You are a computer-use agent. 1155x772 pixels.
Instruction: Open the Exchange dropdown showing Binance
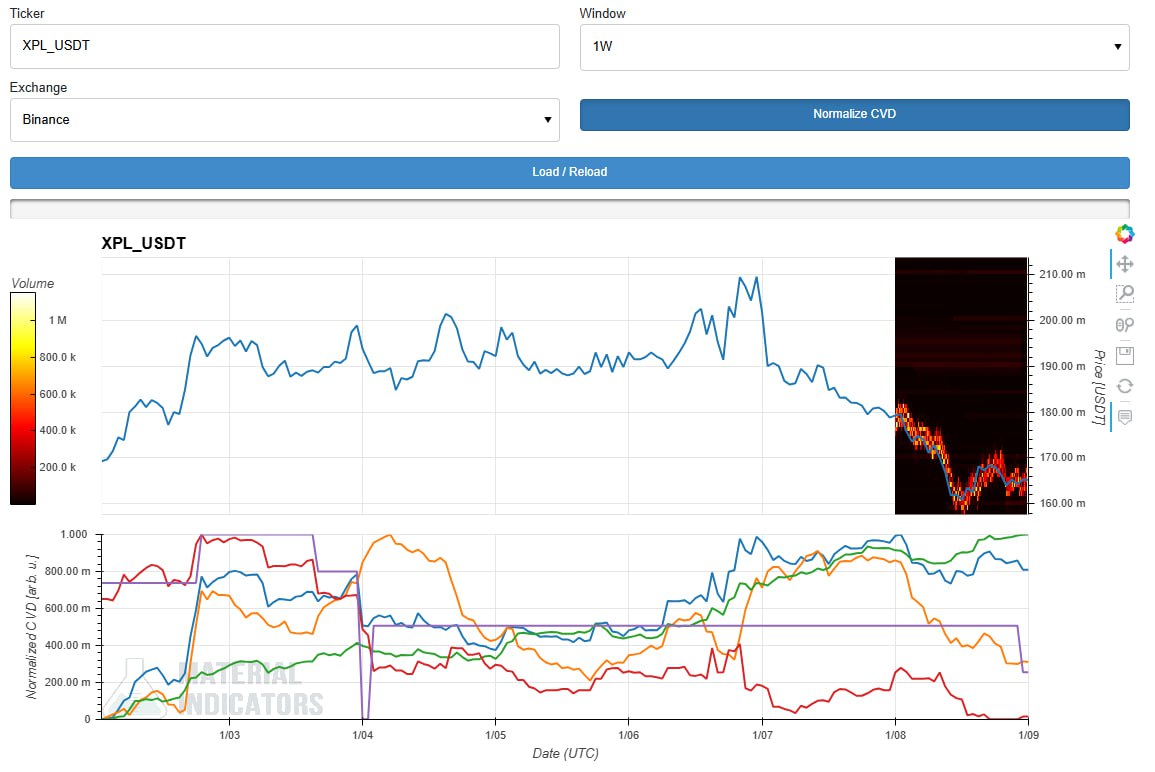coord(284,120)
